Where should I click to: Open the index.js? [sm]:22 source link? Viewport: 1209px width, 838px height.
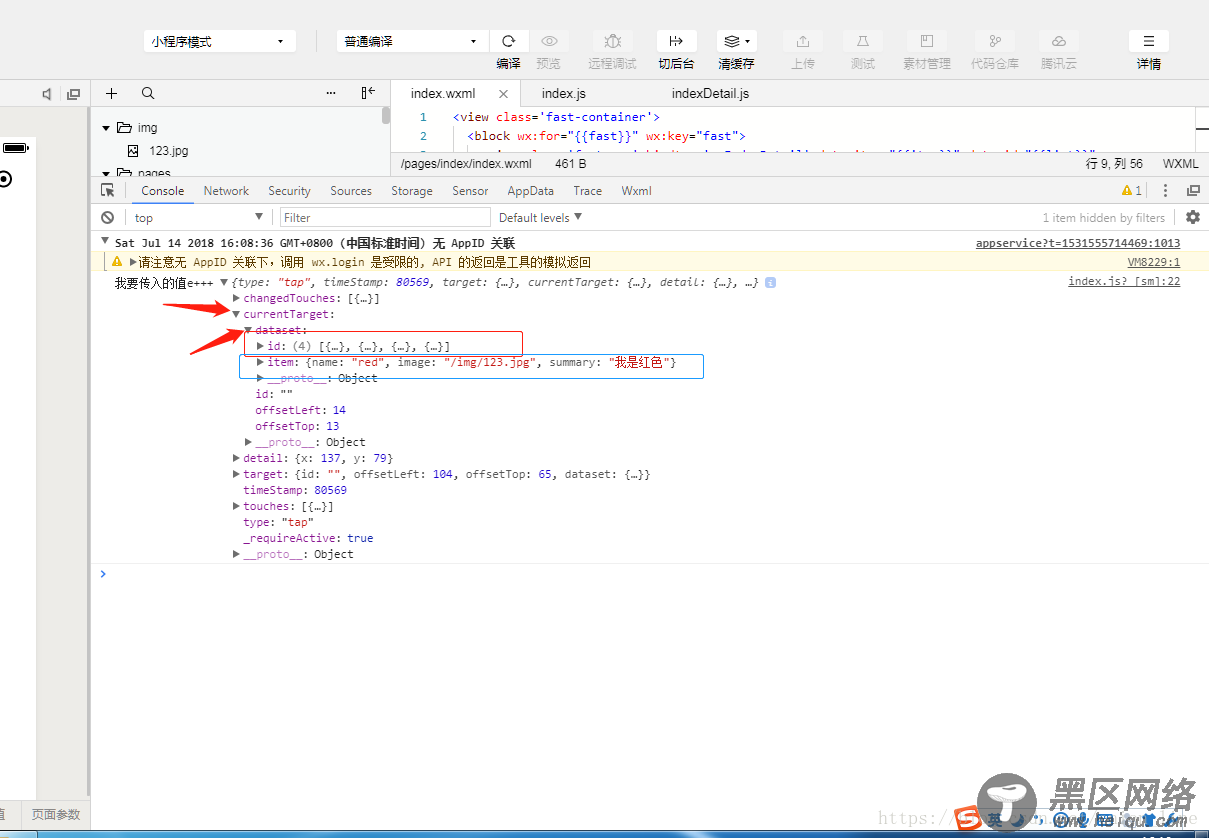click(x=1124, y=281)
